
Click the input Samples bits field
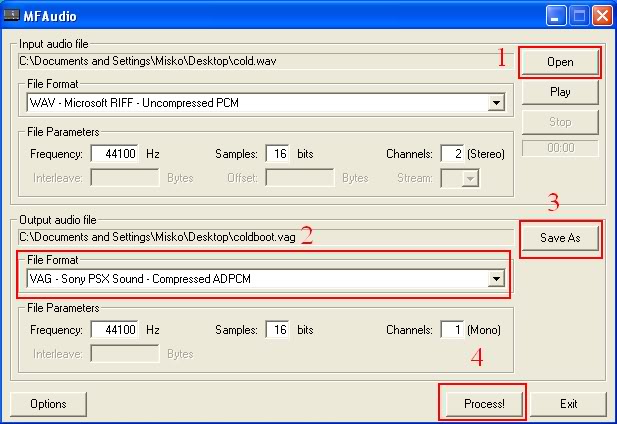(276, 154)
